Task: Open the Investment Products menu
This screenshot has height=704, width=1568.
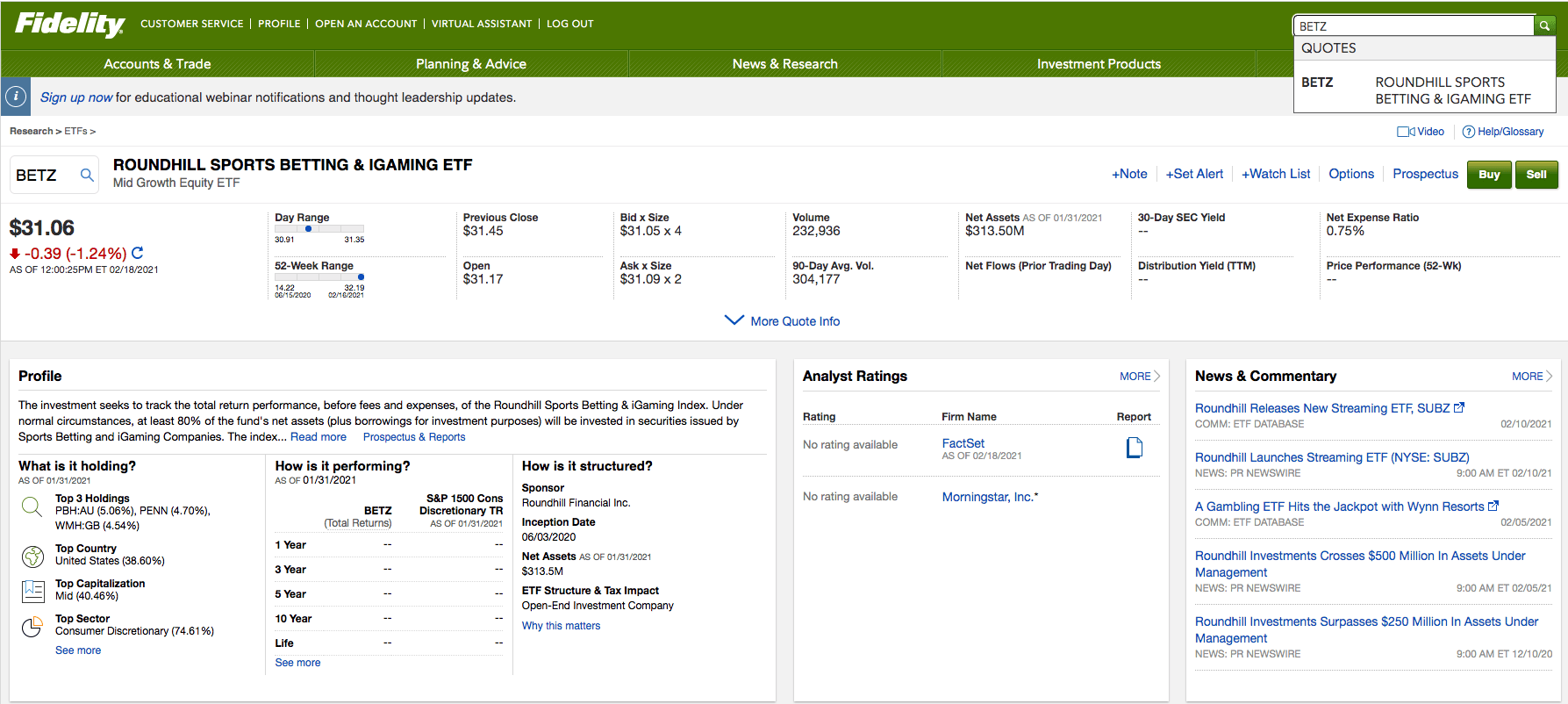Action: [x=1099, y=64]
